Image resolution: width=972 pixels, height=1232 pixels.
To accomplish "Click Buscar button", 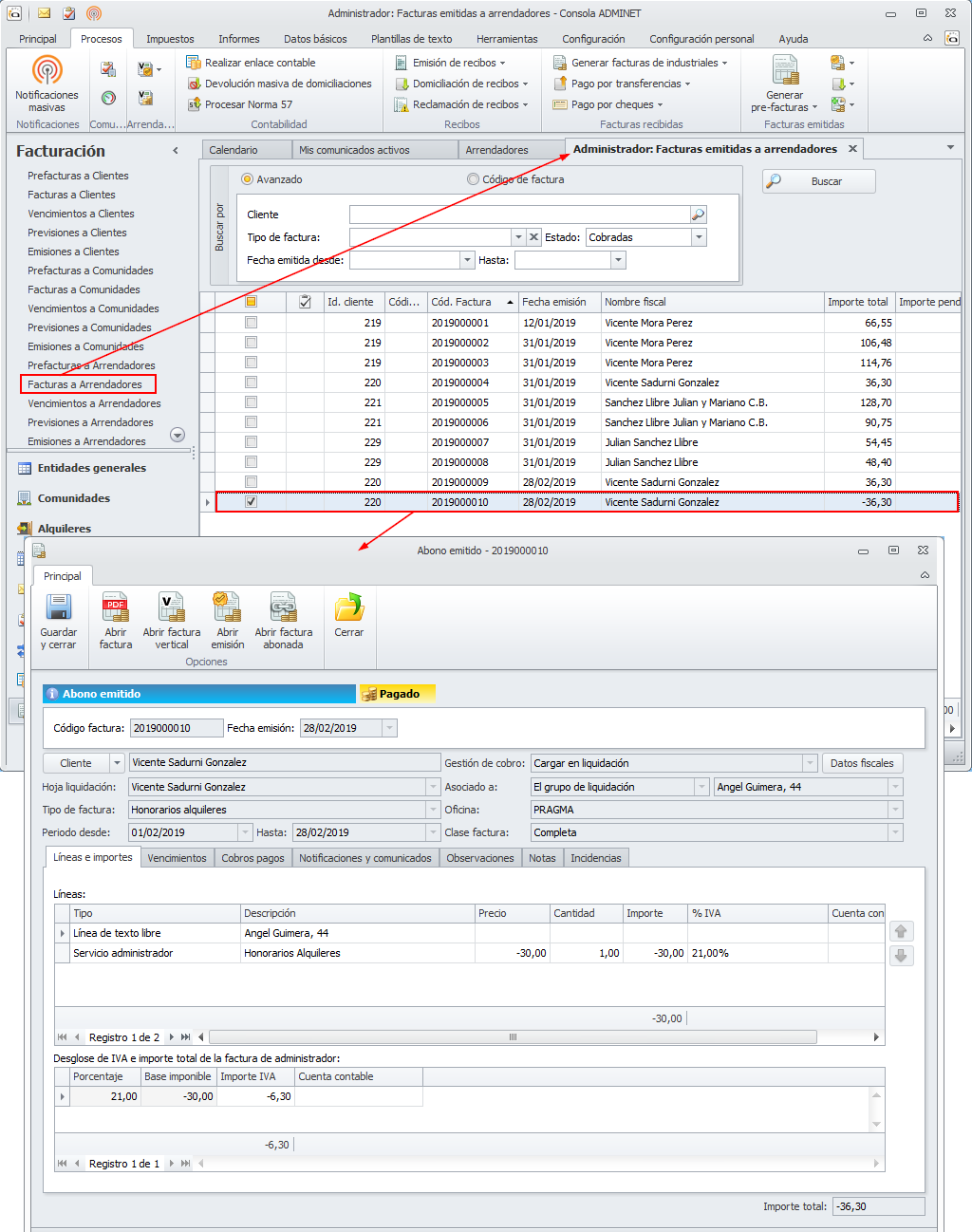I will pyautogui.click(x=819, y=181).
